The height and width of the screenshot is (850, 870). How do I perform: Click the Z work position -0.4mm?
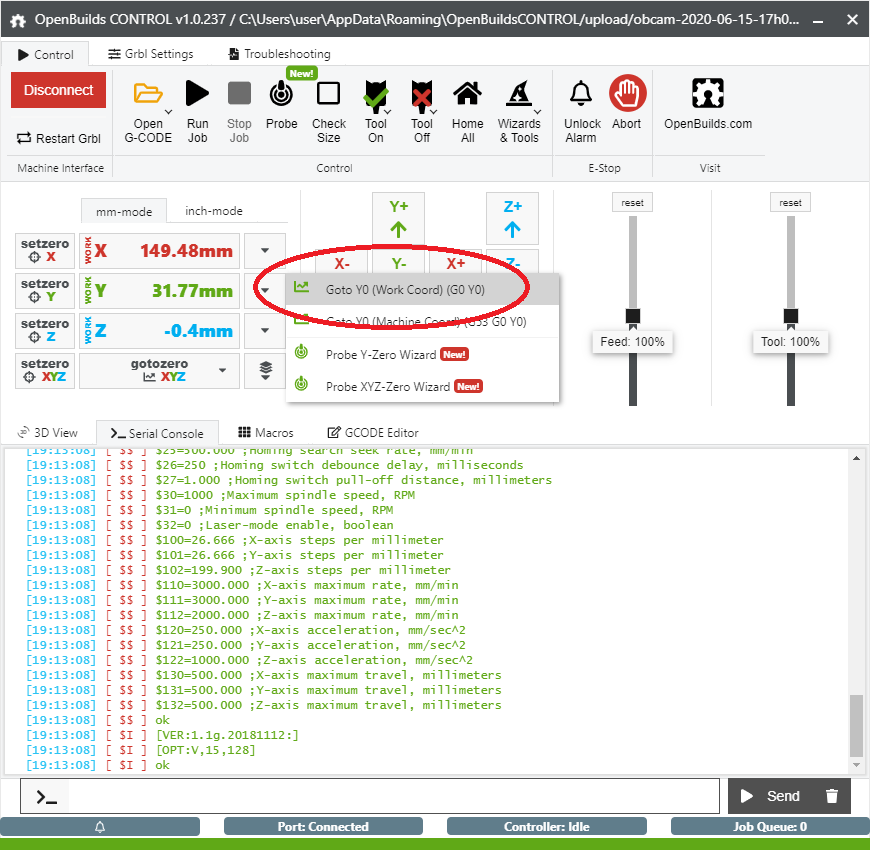pyautogui.click(x=160, y=330)
